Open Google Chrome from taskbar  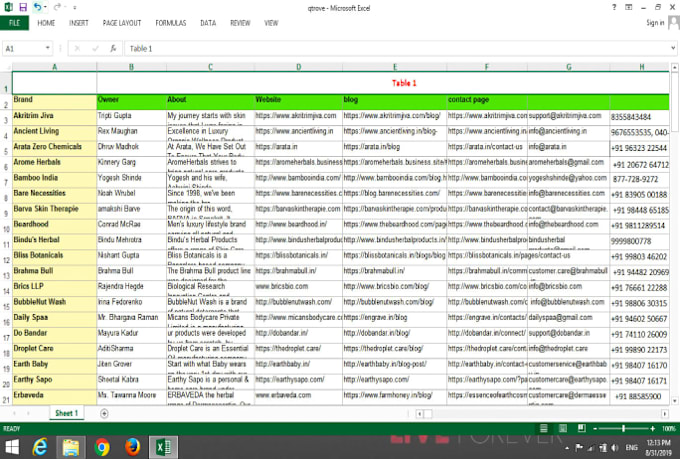pyautogui.click(x=102, y=447)
